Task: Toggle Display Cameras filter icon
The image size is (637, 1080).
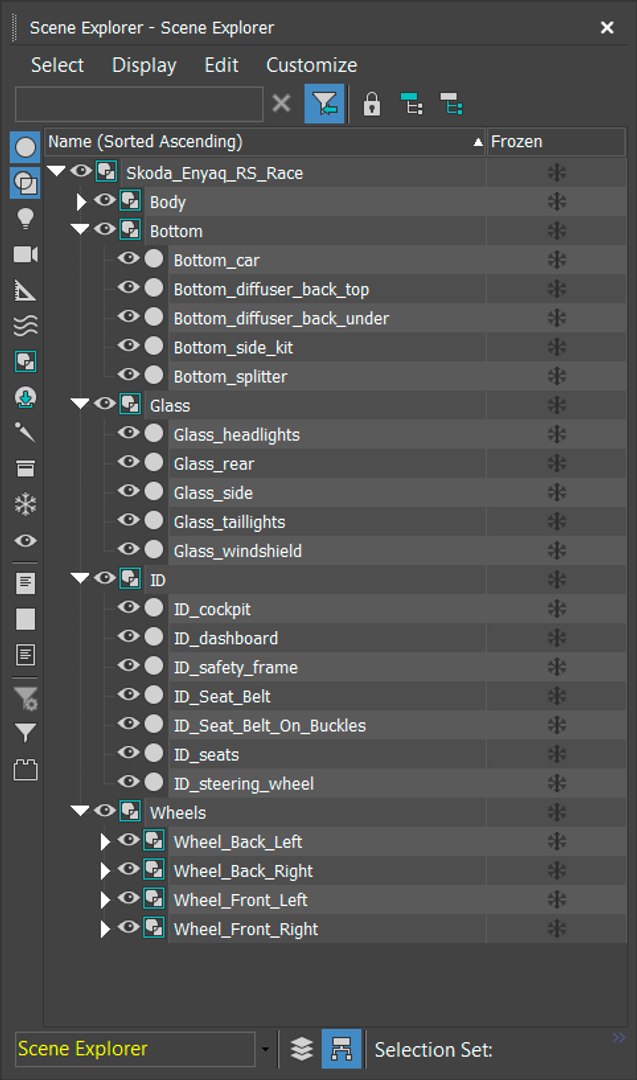Action: tap(25, 255)
